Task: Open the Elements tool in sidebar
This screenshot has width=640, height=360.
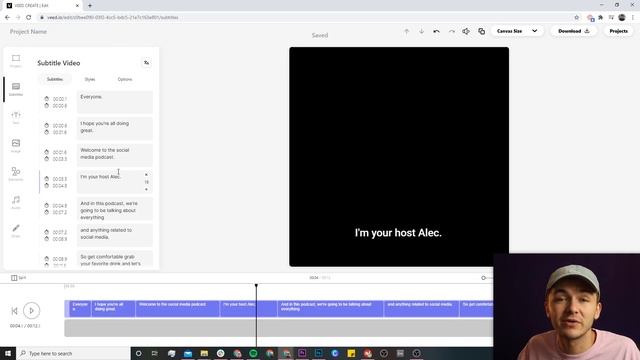Action: 16,174
